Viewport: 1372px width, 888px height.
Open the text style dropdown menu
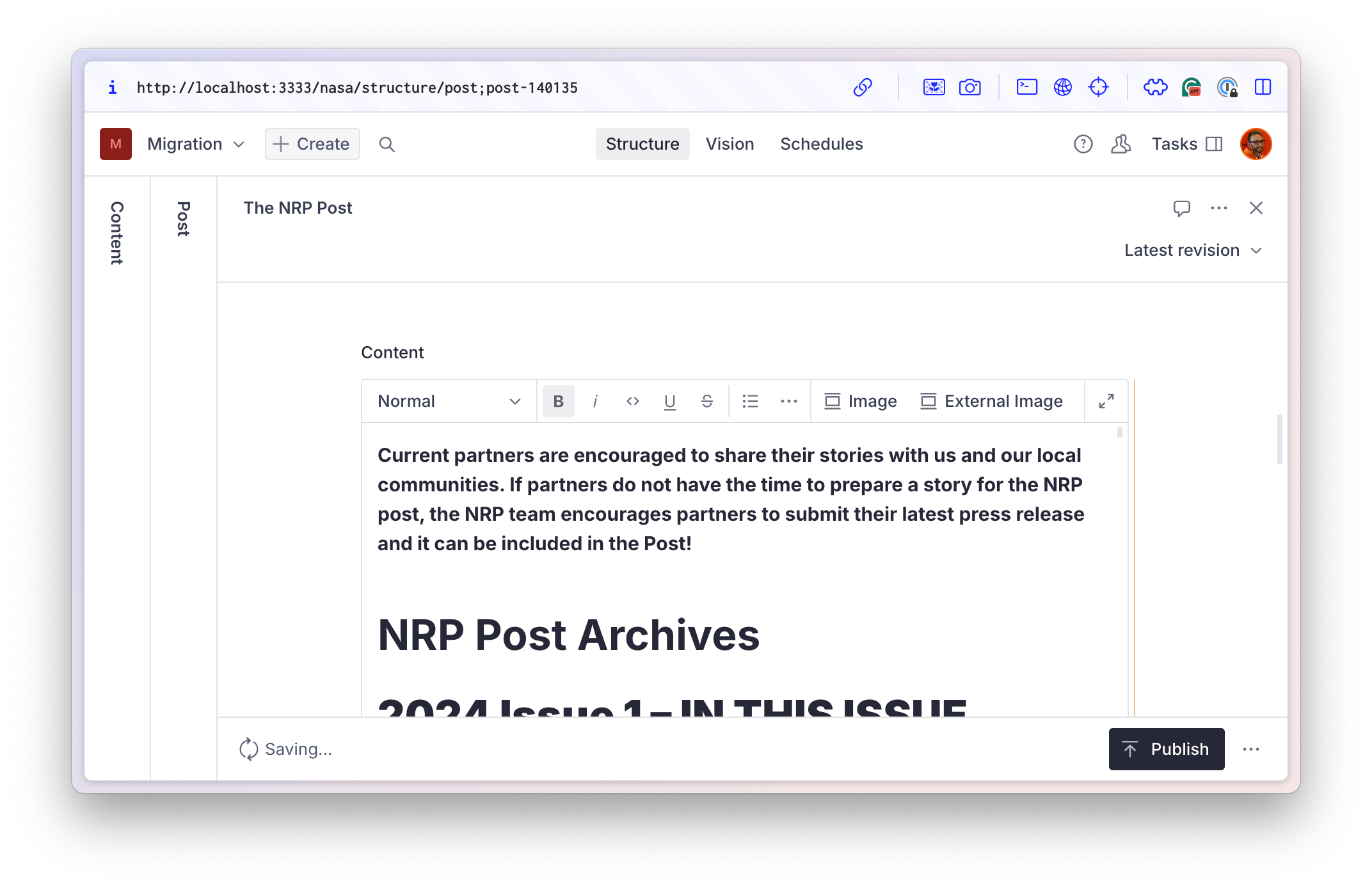(448, 401)
